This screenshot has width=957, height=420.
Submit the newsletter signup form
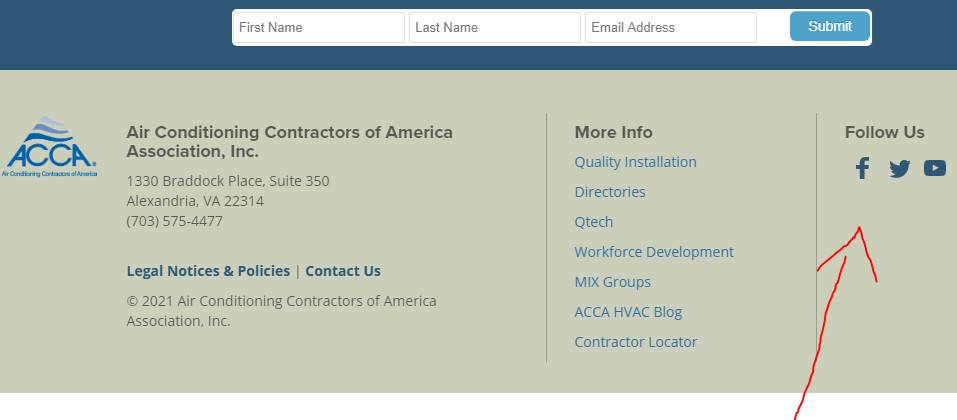click(x=829, y=26)
